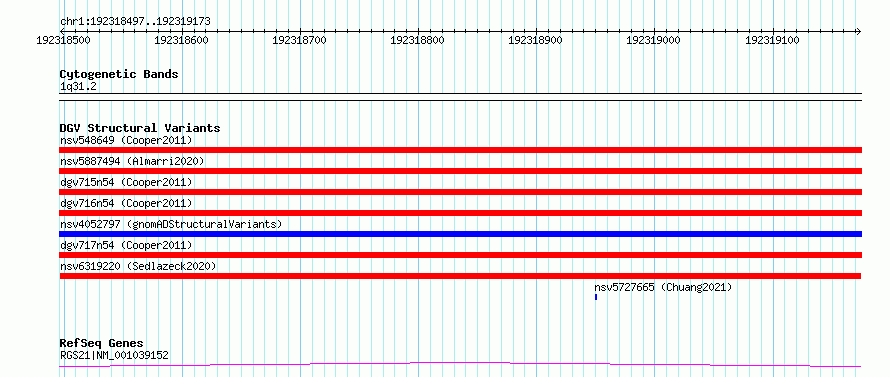
Task: Click the RGS21|NM_001039152 gene label
Action: click(114, 355)
